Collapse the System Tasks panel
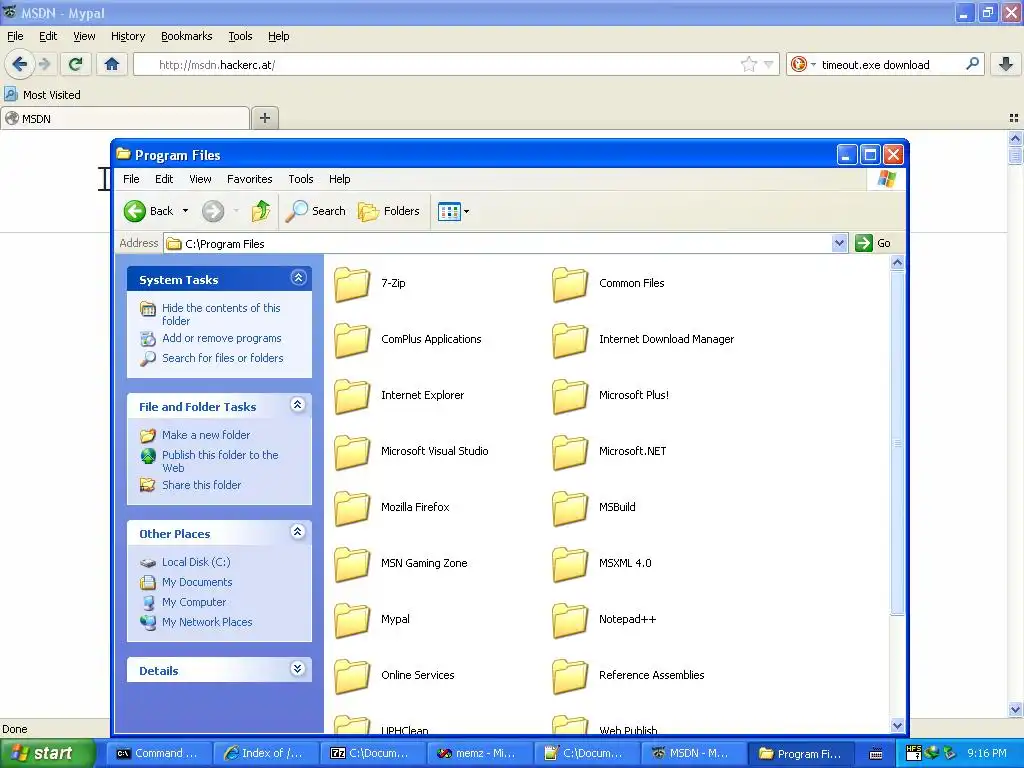 click(298, 278)
